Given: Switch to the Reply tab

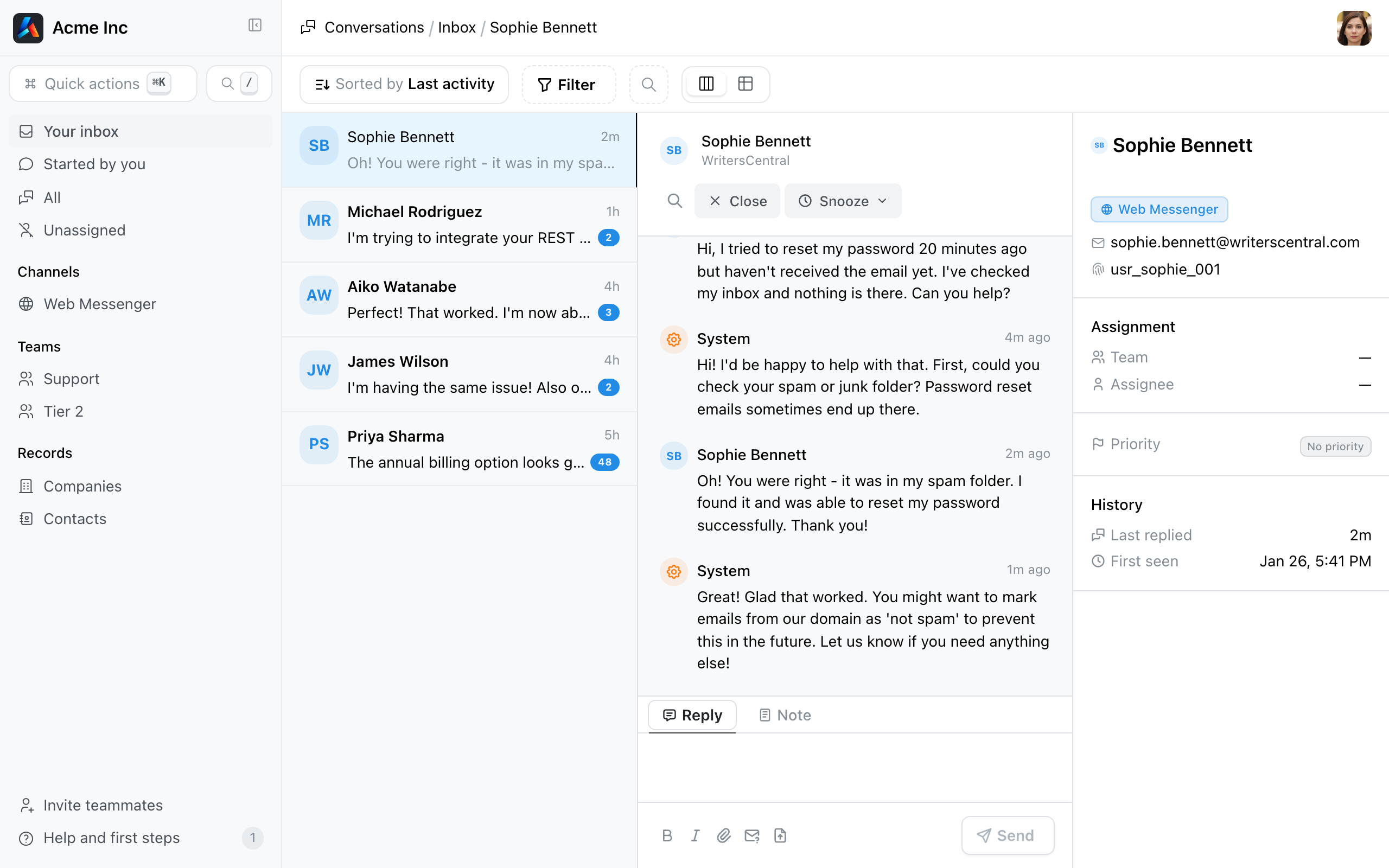Looking at the screenshot, I should pos(692,716).
